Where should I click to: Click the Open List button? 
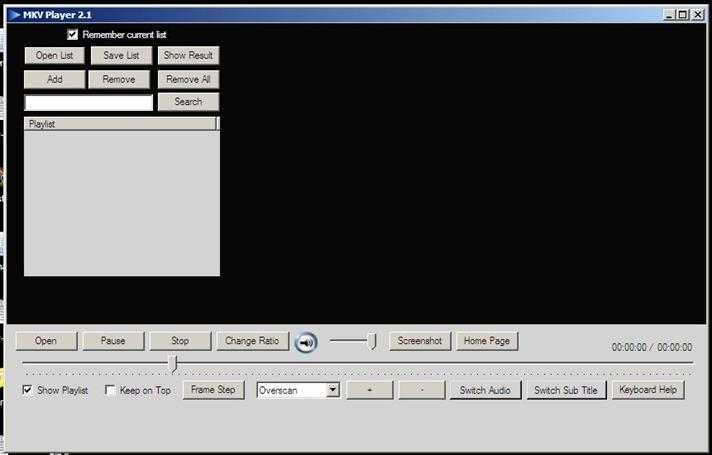click(x=54, y=55)
